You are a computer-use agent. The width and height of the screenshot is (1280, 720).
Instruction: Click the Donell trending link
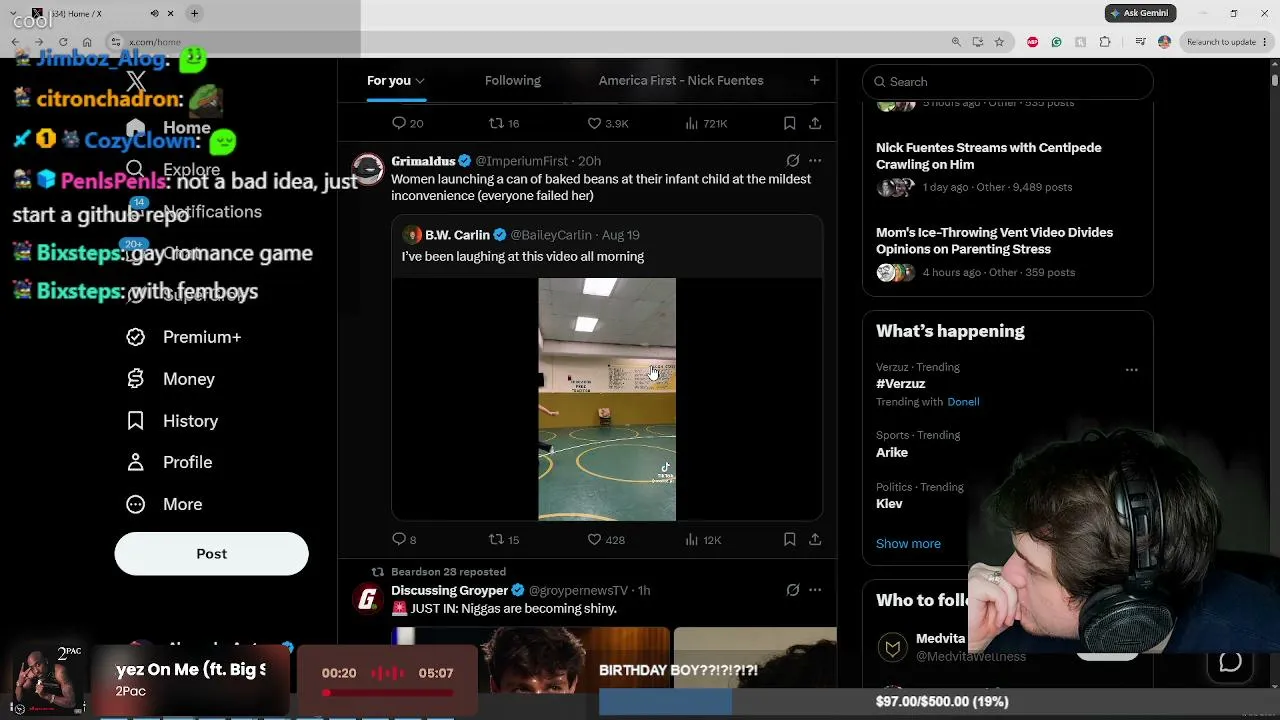coord(963,402)
